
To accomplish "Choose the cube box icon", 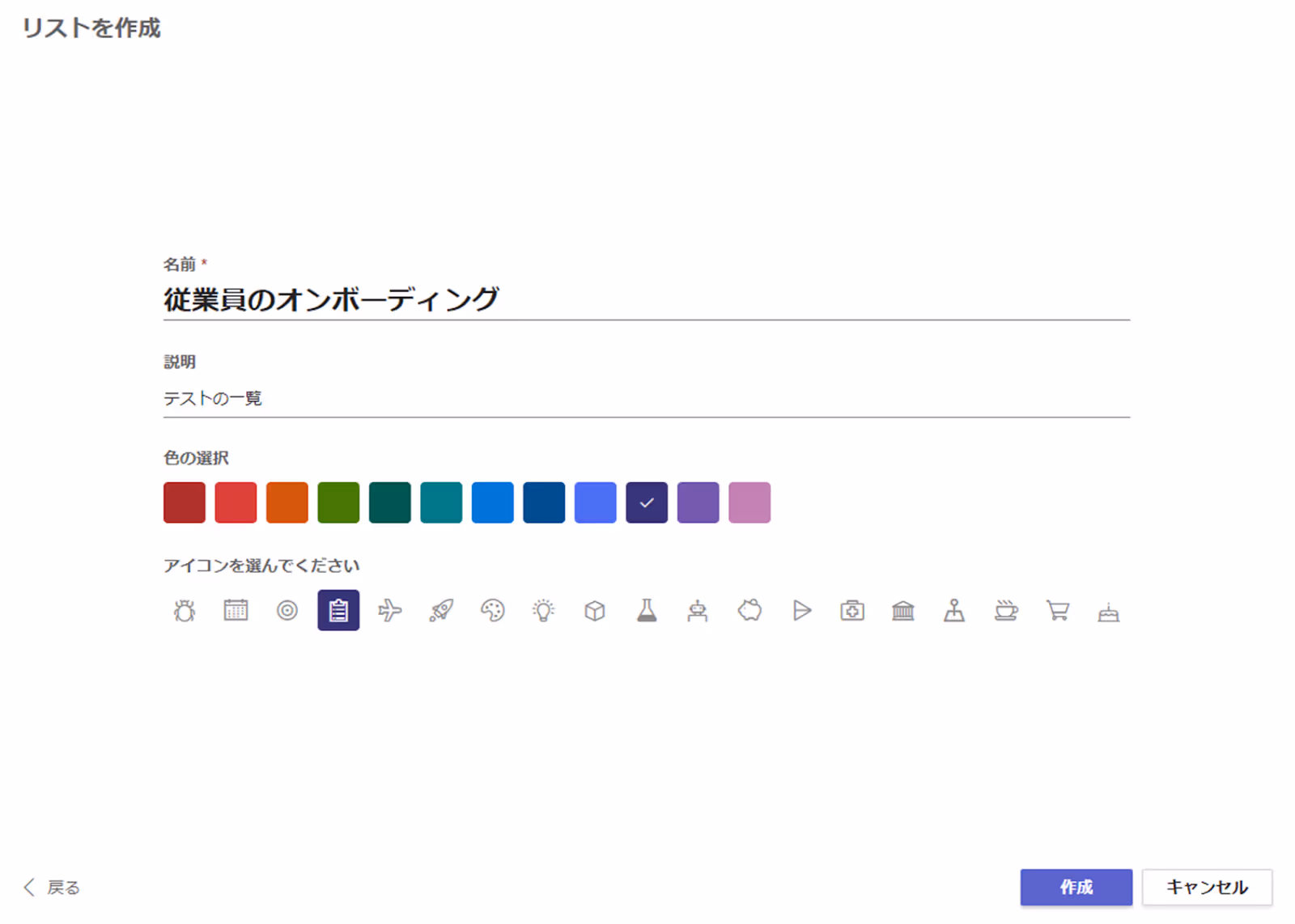I will tap(595, 610).
